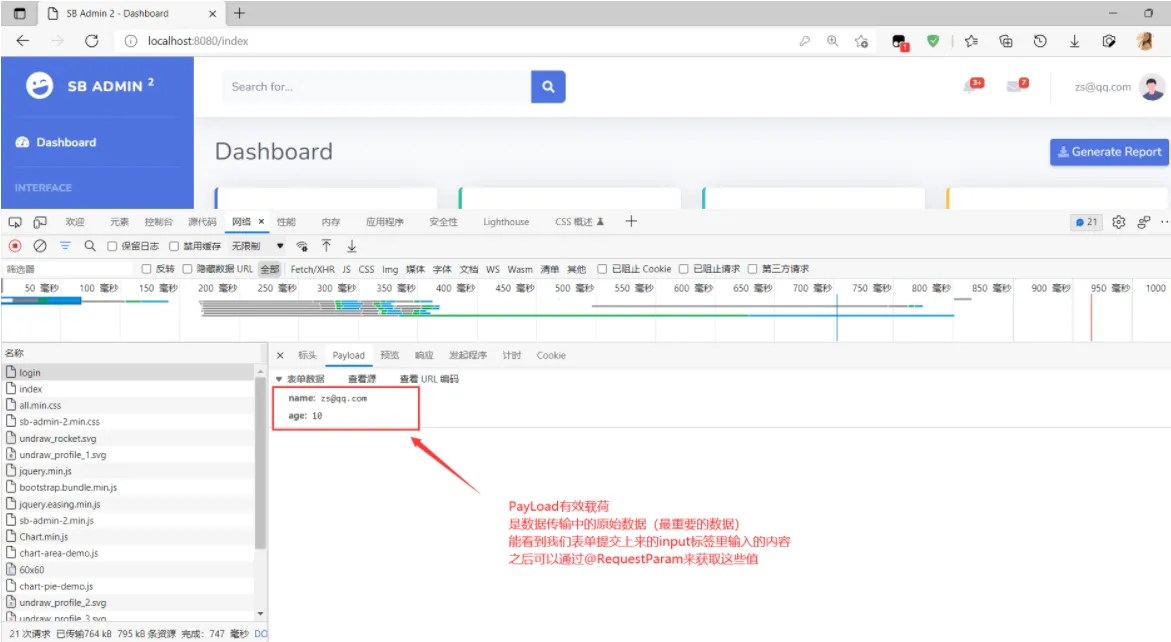Click the site info icon in address bar
Viewport: 1171px width, 642px height.
pos(131,41)
